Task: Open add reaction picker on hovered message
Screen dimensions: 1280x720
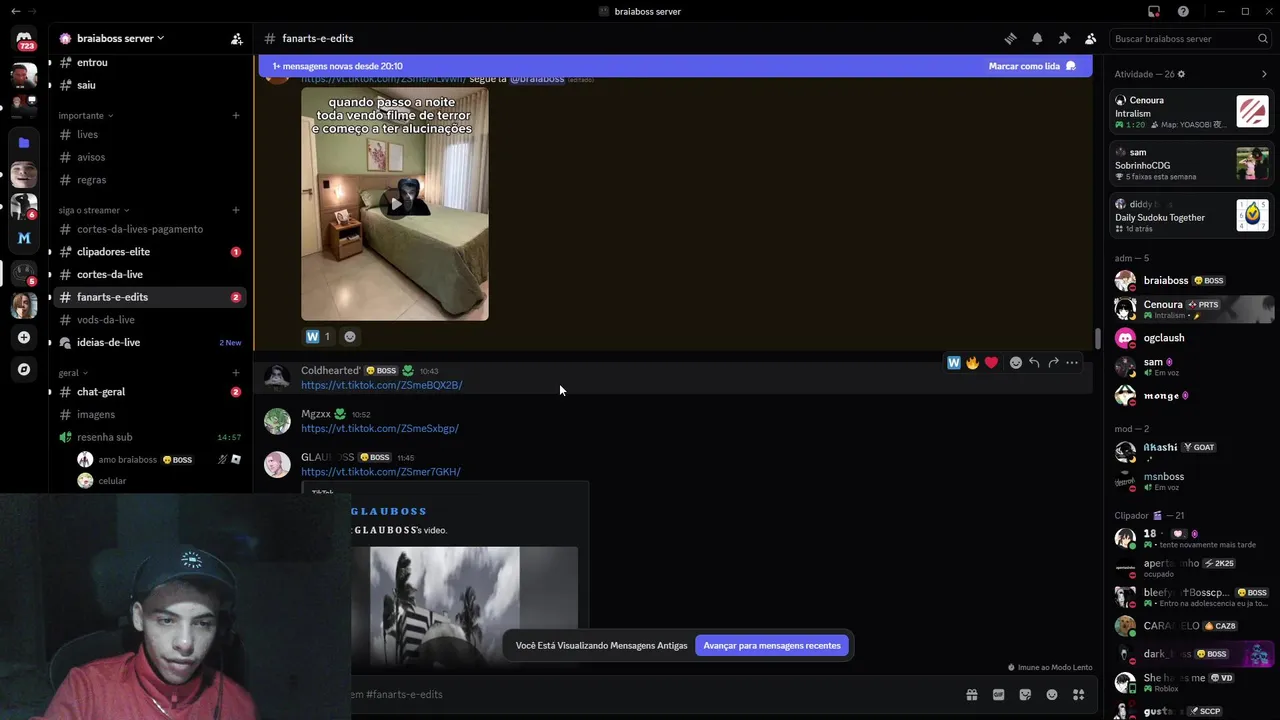Action: 1015,362
